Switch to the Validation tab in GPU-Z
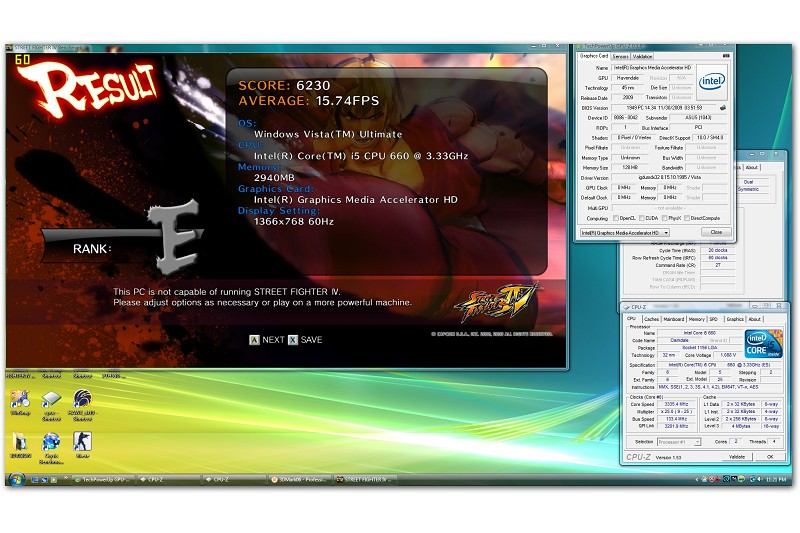This screenshot has width=800, height=533. coord(642,57)
